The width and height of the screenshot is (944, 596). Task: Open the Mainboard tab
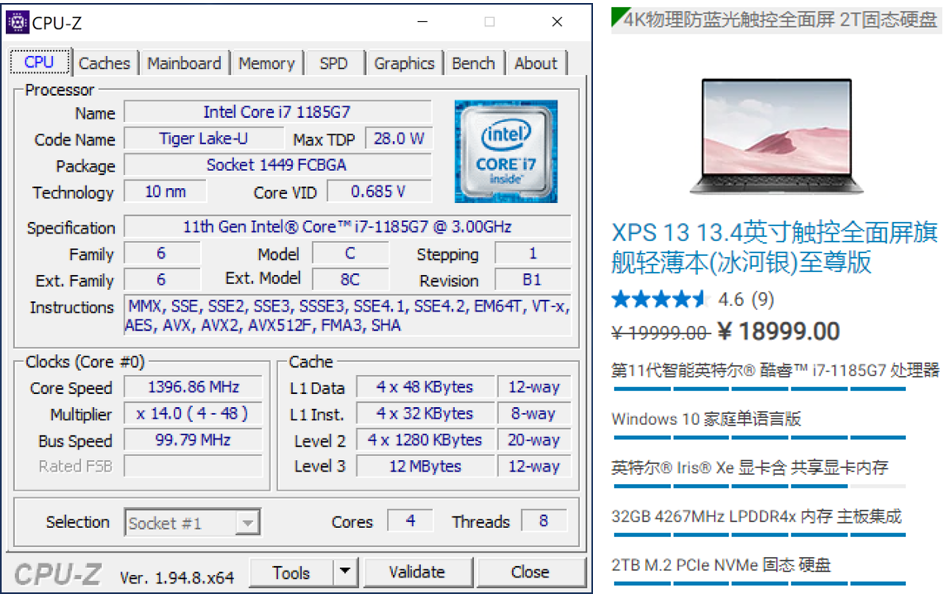pyautogui.click(x=184, y=63)
